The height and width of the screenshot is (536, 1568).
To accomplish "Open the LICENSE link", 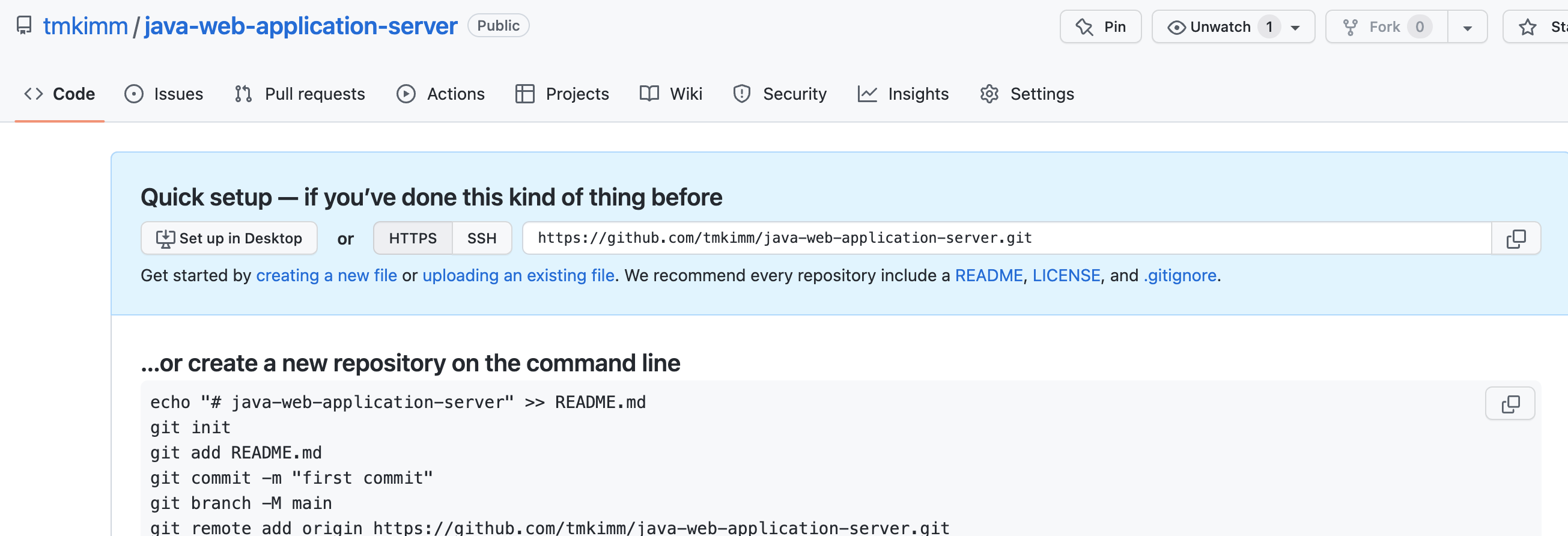I will [x=1066, y=275].
